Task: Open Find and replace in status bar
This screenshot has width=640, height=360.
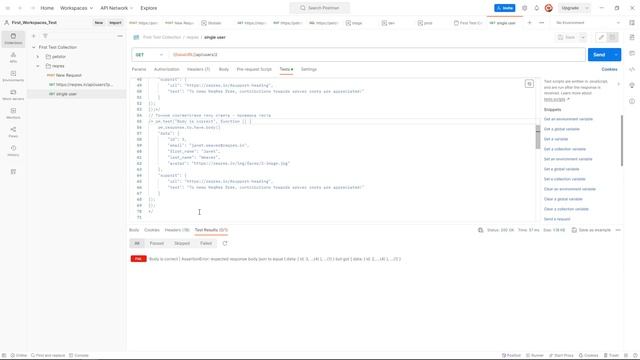Action: 48,356
